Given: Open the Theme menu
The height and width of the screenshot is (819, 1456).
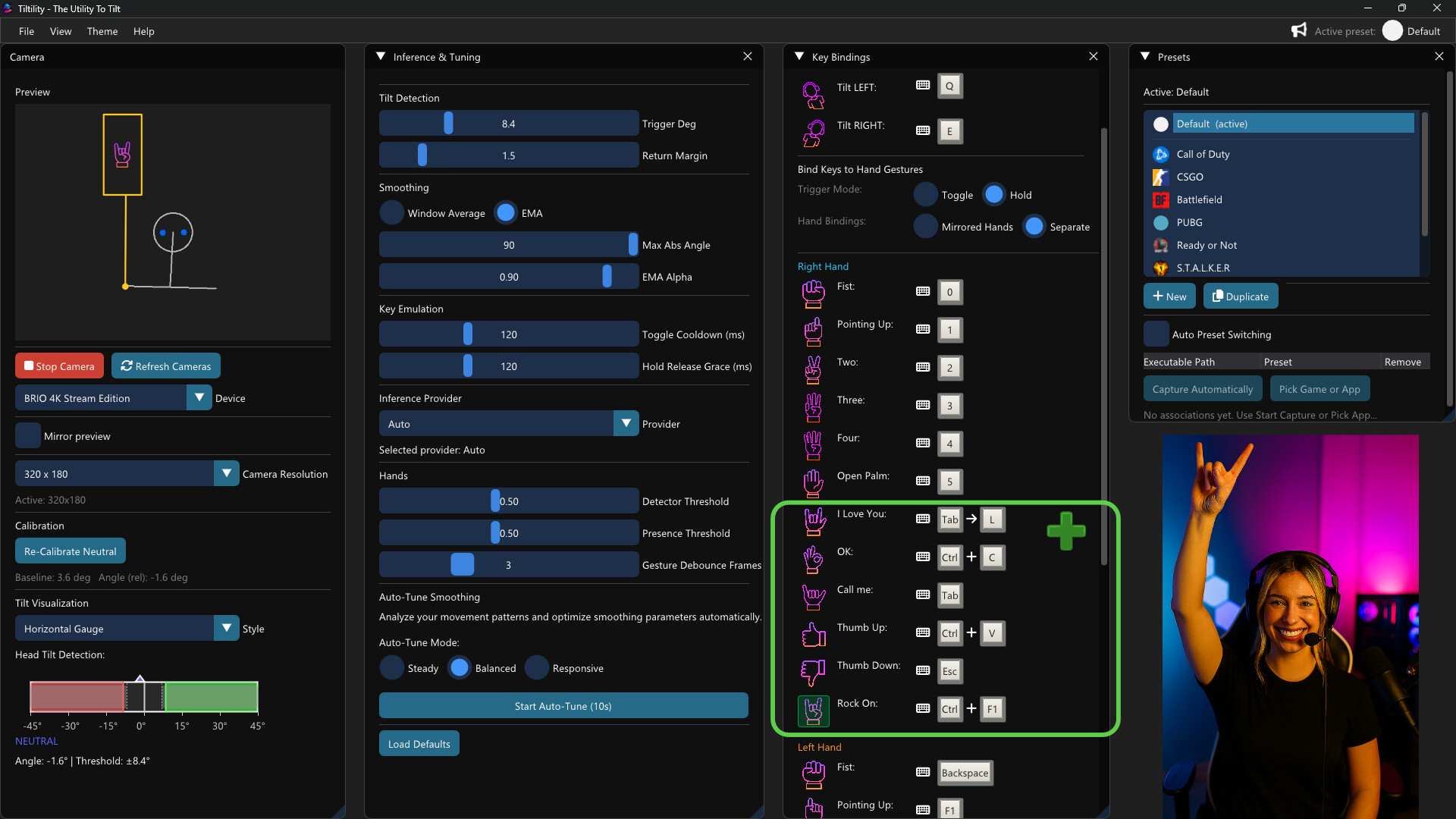Looking at the screenshot, I should tap(102, 31).
